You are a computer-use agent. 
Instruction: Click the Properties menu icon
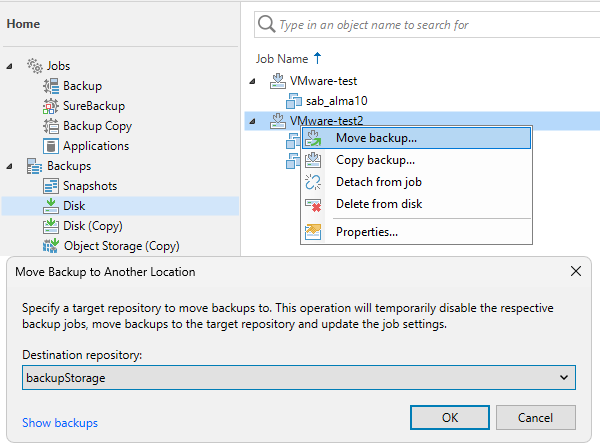[x=313, y=232]
